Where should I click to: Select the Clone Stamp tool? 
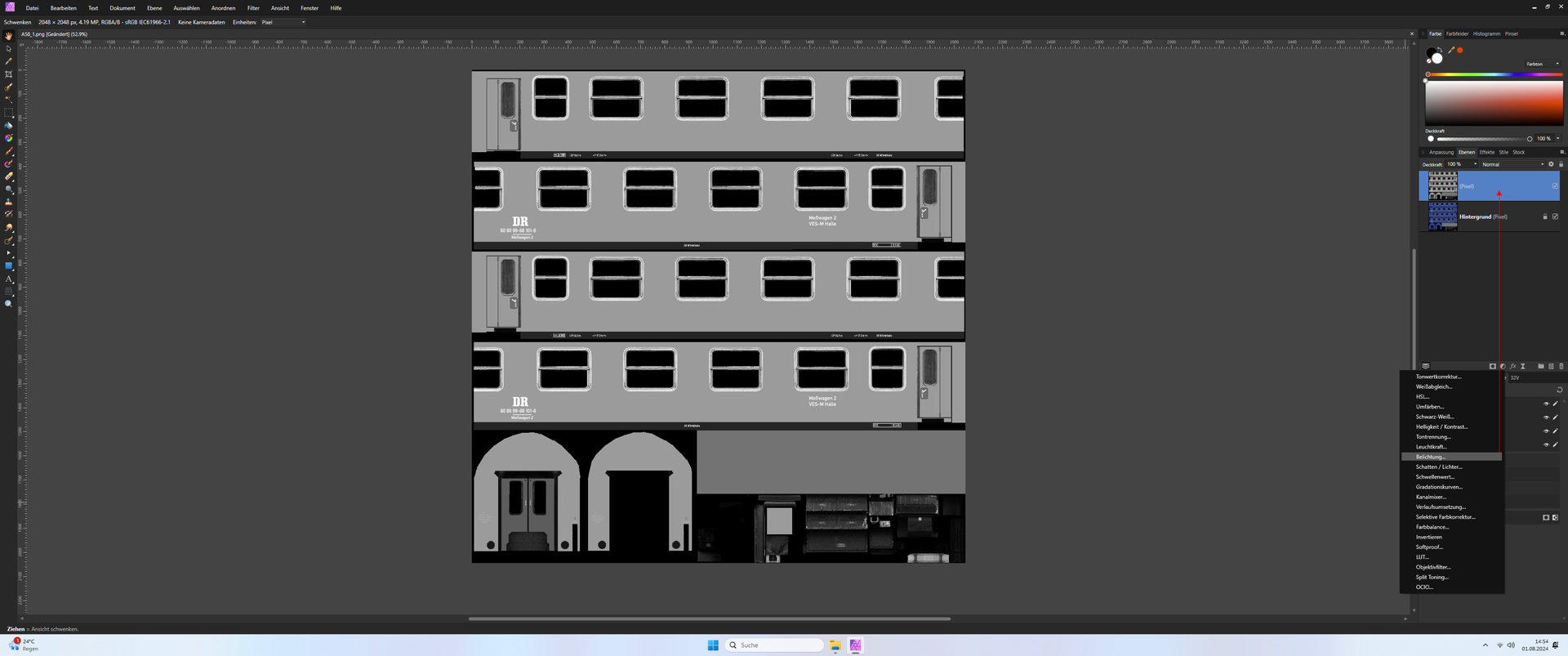point(9,202)
